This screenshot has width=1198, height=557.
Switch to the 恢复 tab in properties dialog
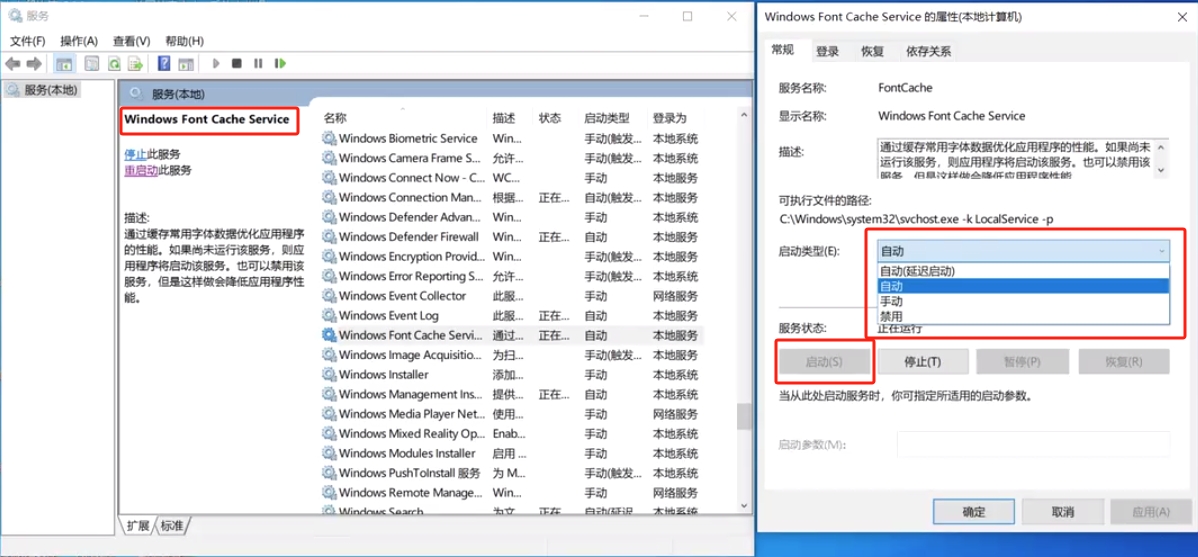click(873, 51)
